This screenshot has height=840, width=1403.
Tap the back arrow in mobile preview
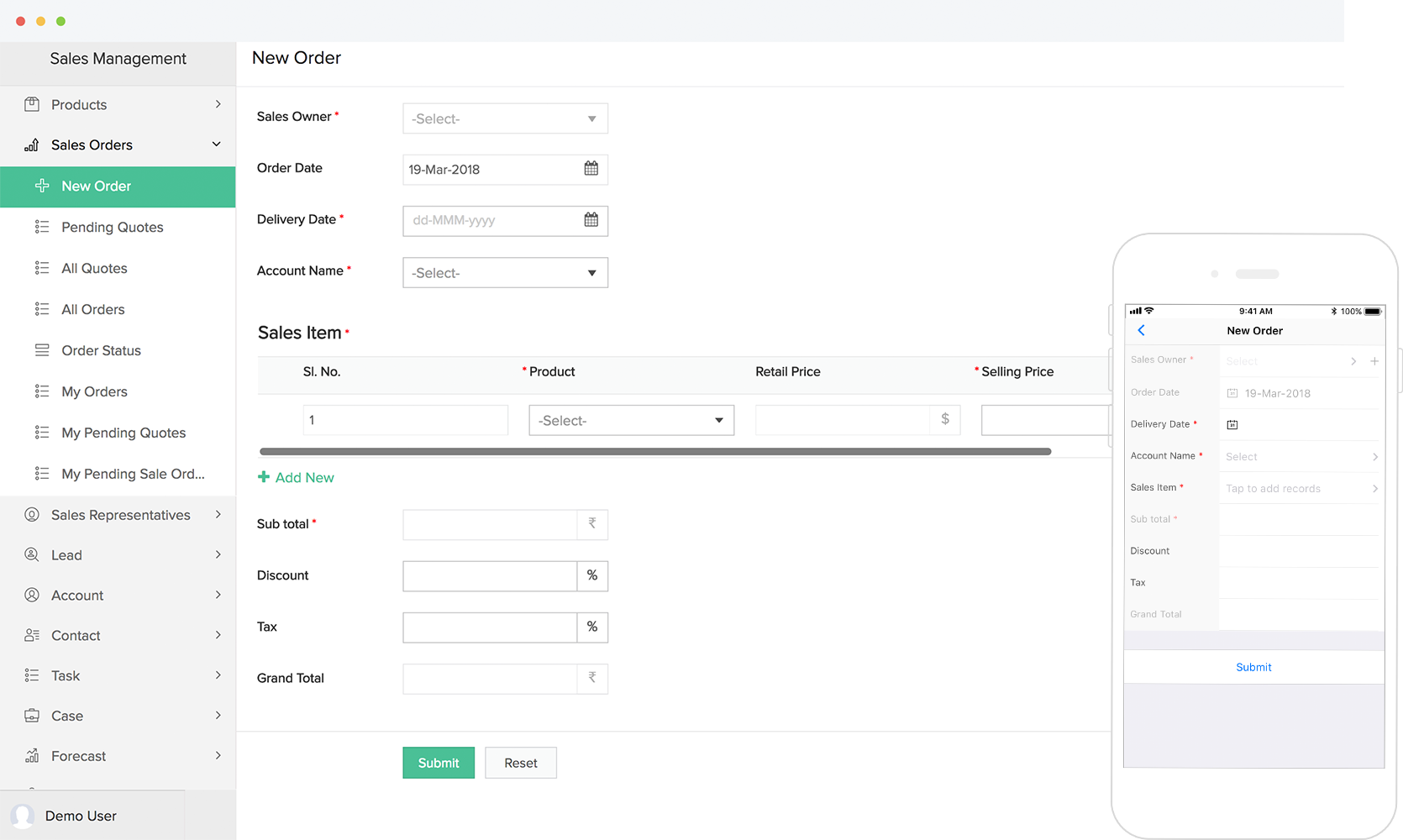[1141, 331]
